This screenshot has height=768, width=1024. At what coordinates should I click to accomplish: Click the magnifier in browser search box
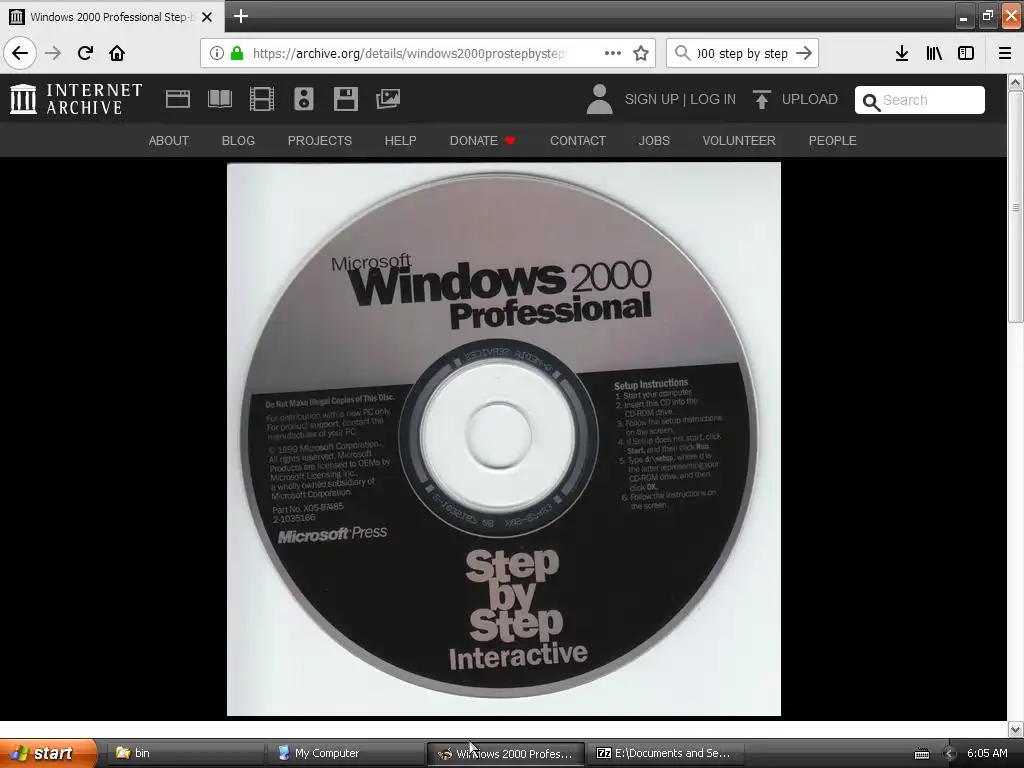pyautogui.click(x=682, y=53)
